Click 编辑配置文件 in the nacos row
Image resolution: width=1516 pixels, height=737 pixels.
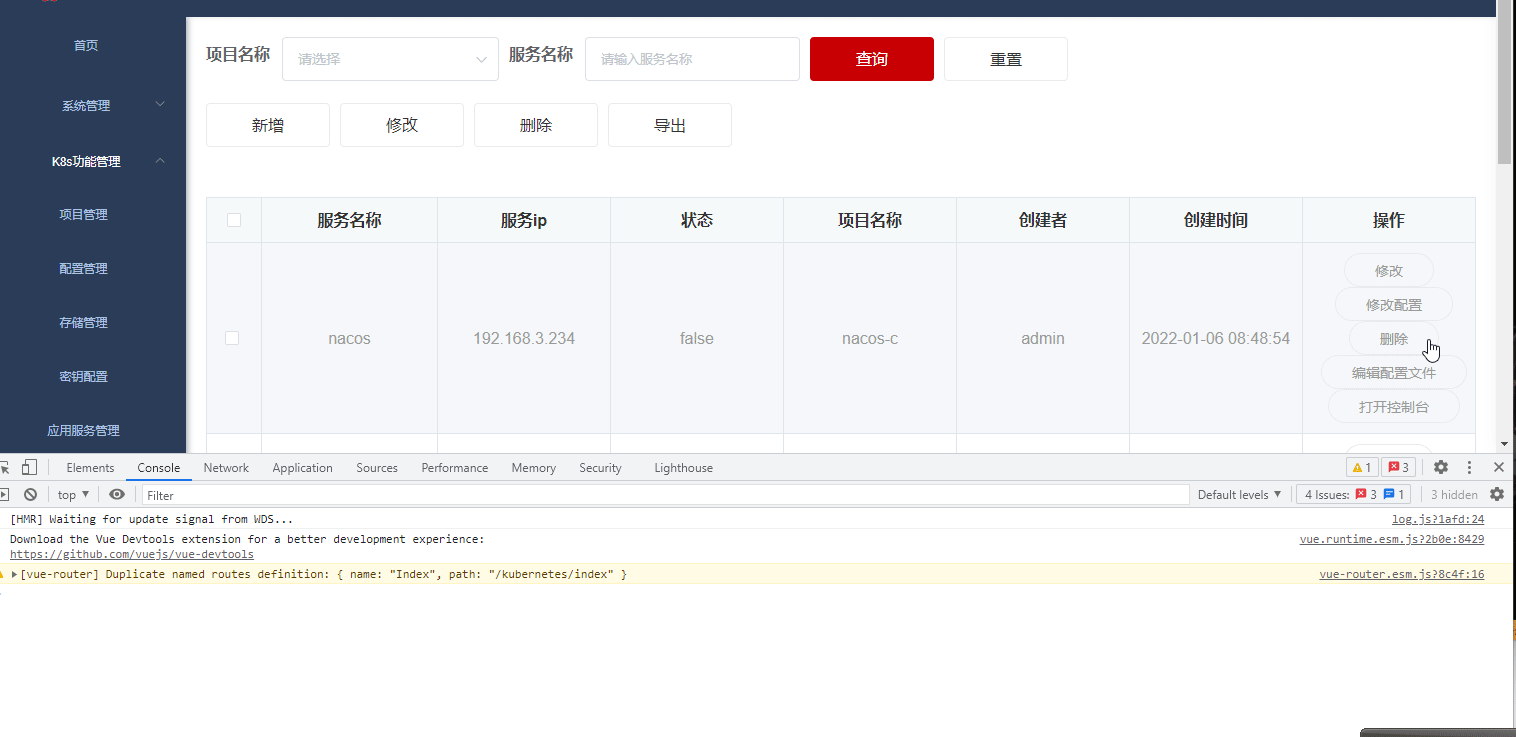pyautogui.click(x=1394, y=372)
